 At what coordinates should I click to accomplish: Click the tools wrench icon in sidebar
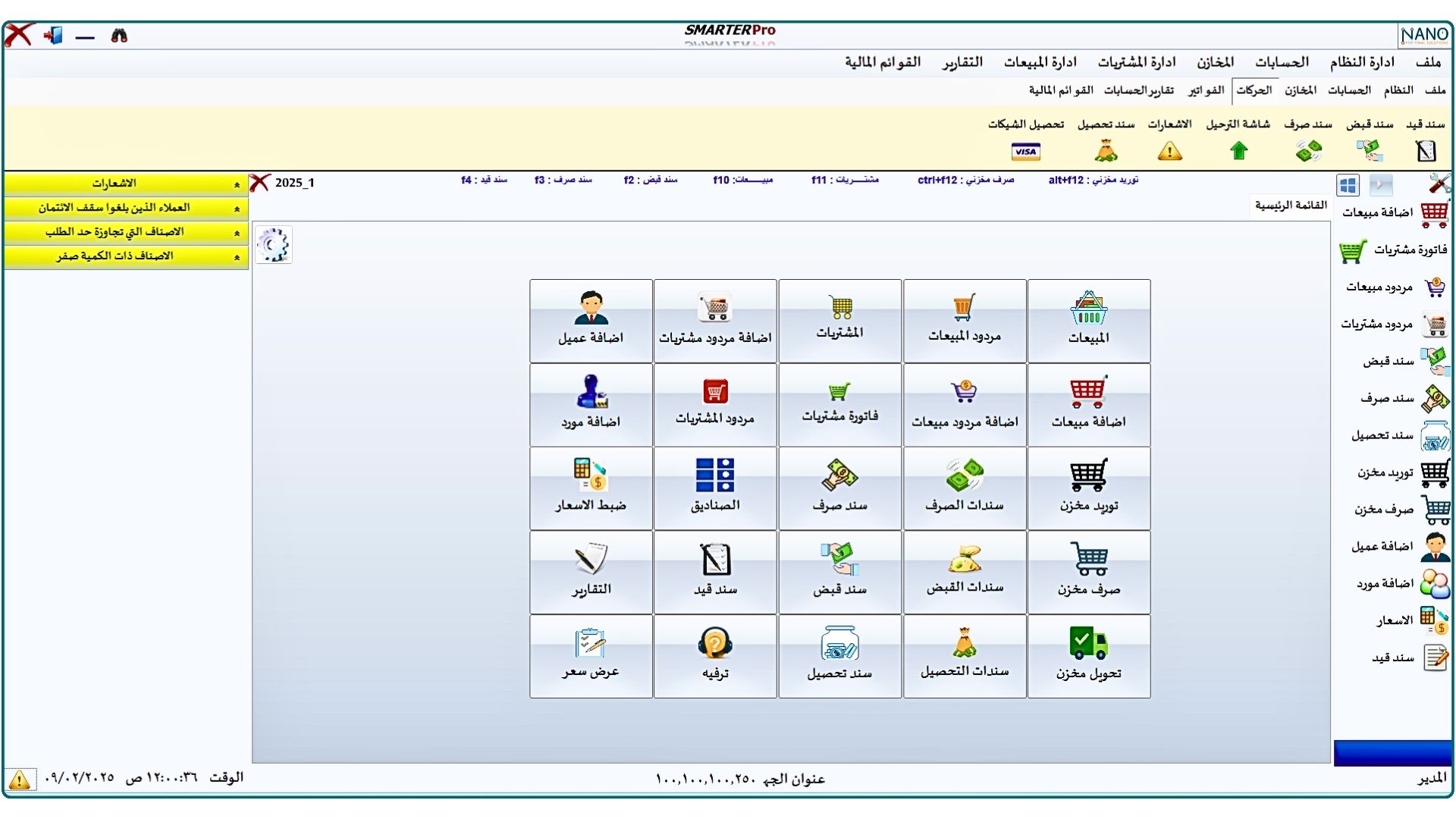(1439, 184)
